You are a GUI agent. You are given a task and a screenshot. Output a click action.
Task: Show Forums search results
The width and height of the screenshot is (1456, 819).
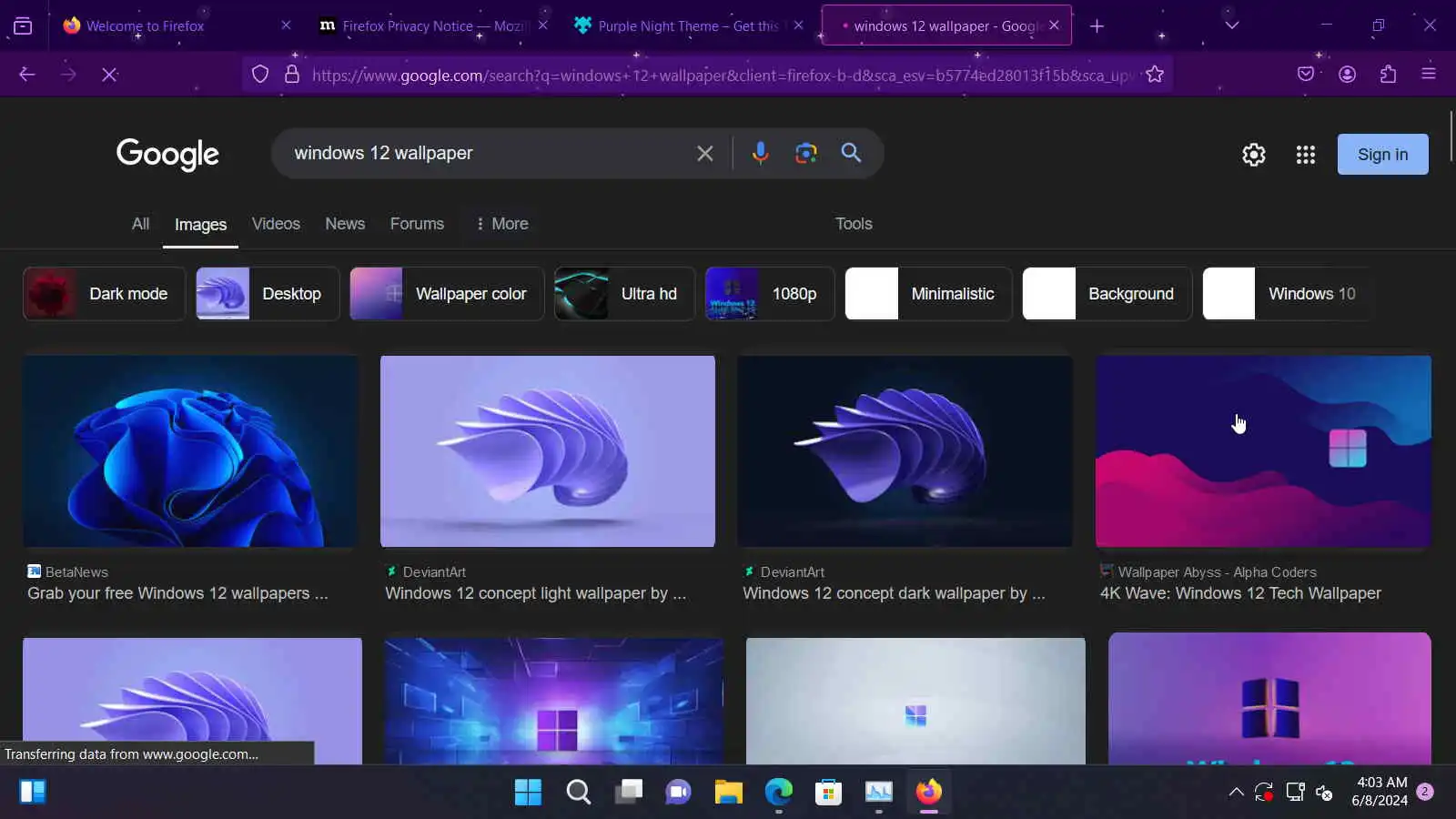[417, 224]
